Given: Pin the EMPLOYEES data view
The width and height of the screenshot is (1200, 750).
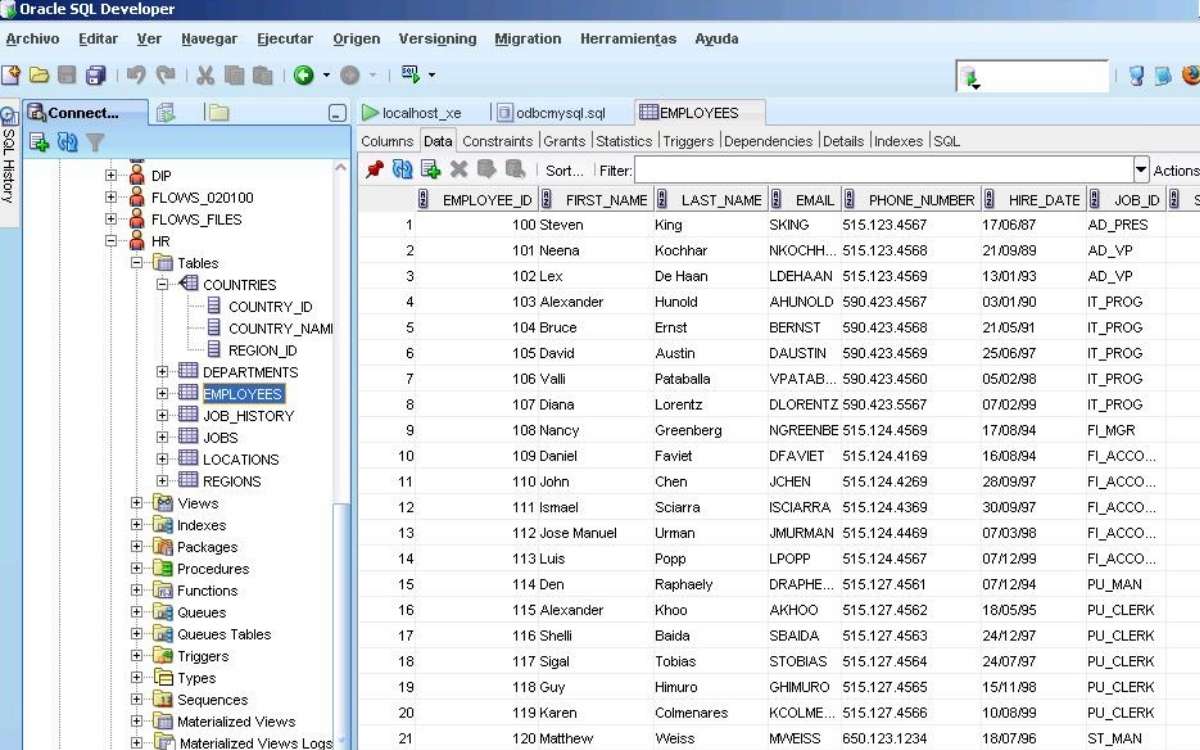Looking at the screenshot, I should point(373,170).
